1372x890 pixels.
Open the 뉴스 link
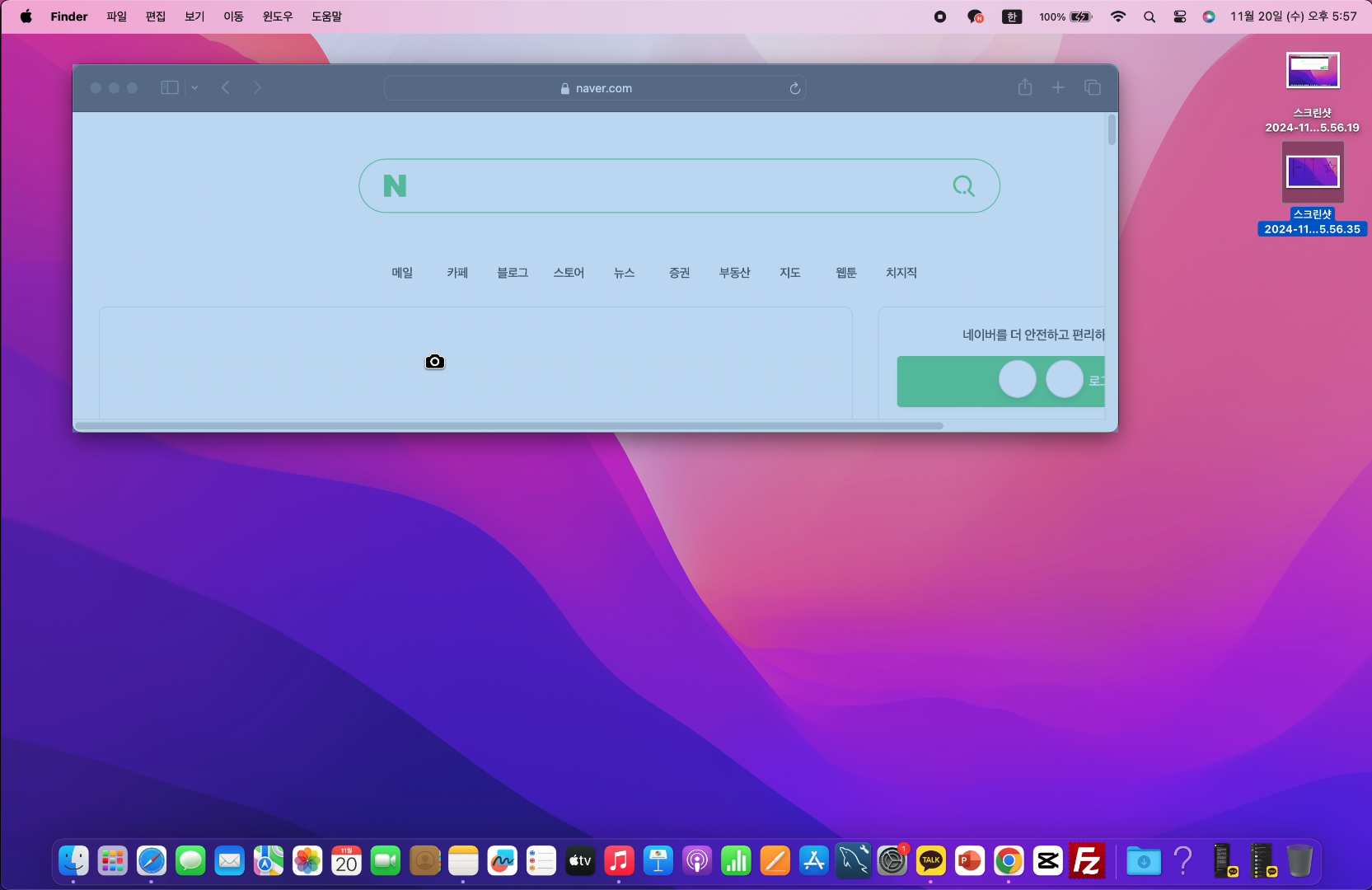[624, 273]
